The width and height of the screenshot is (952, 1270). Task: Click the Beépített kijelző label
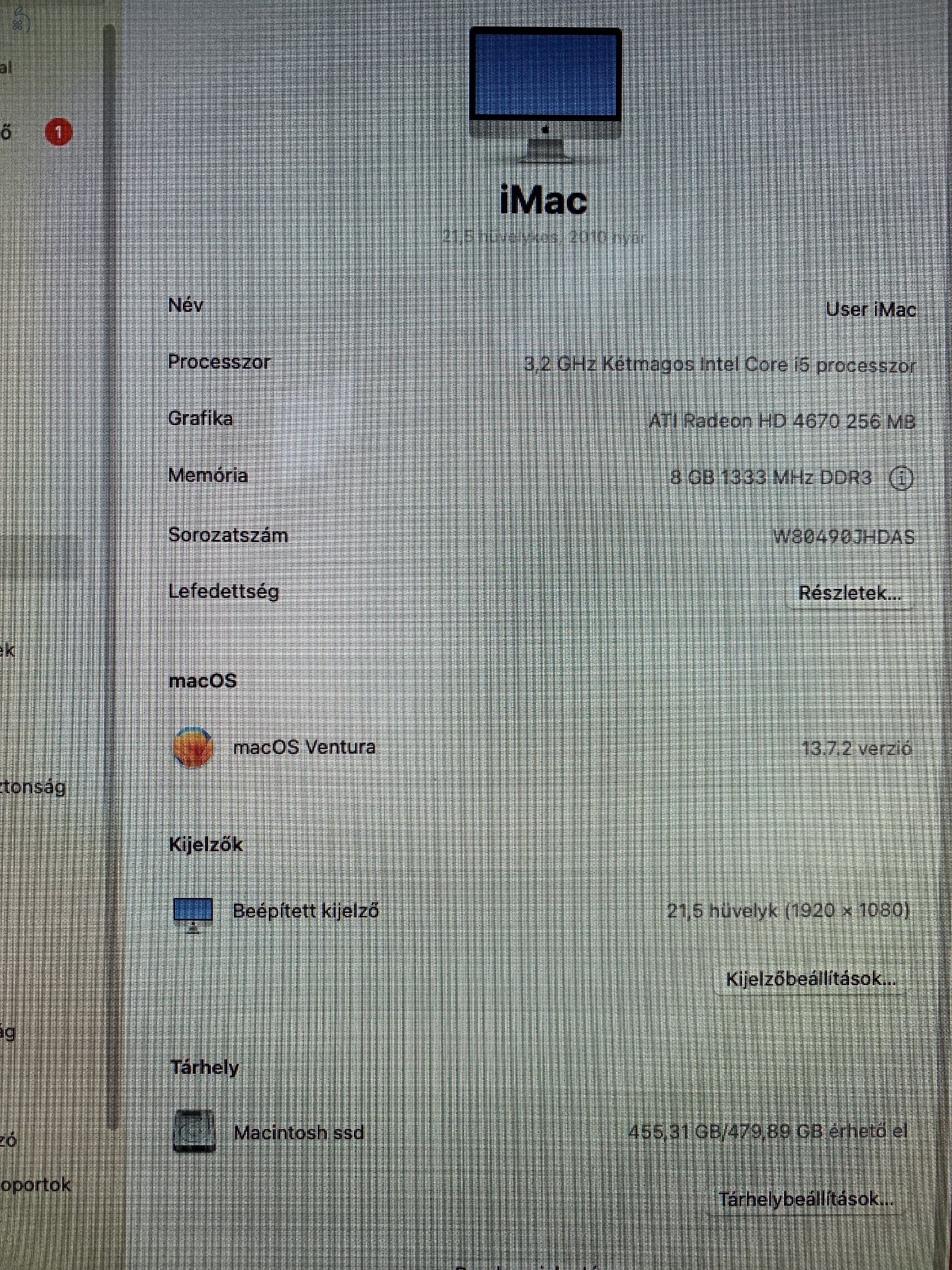(x=305, y=911)
